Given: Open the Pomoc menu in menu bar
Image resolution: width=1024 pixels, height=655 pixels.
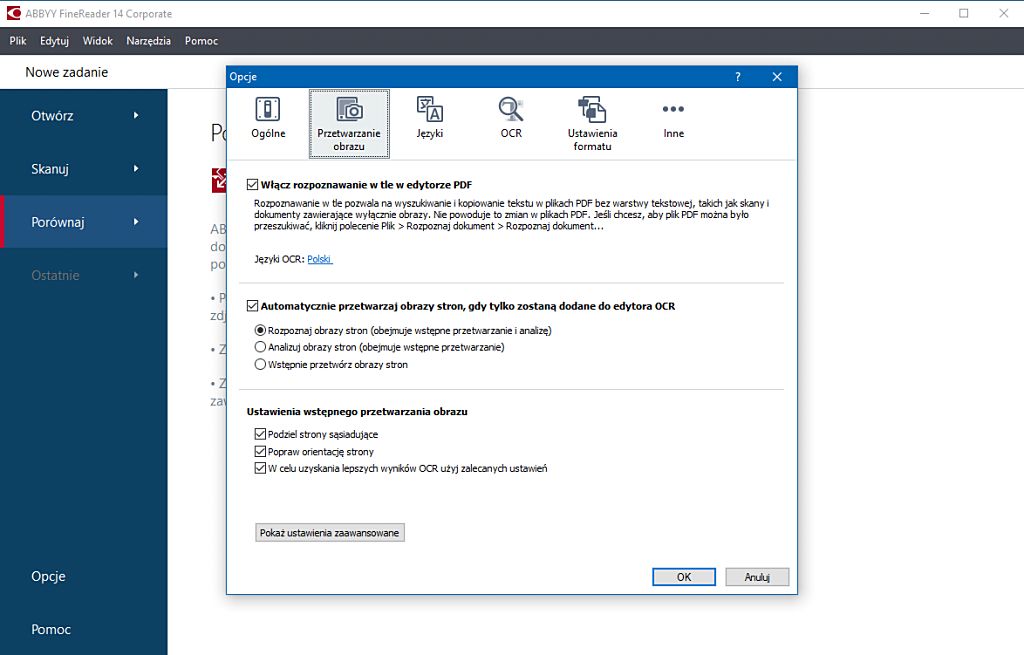Looking at the screenshot, I should click(x=201, y=40).
